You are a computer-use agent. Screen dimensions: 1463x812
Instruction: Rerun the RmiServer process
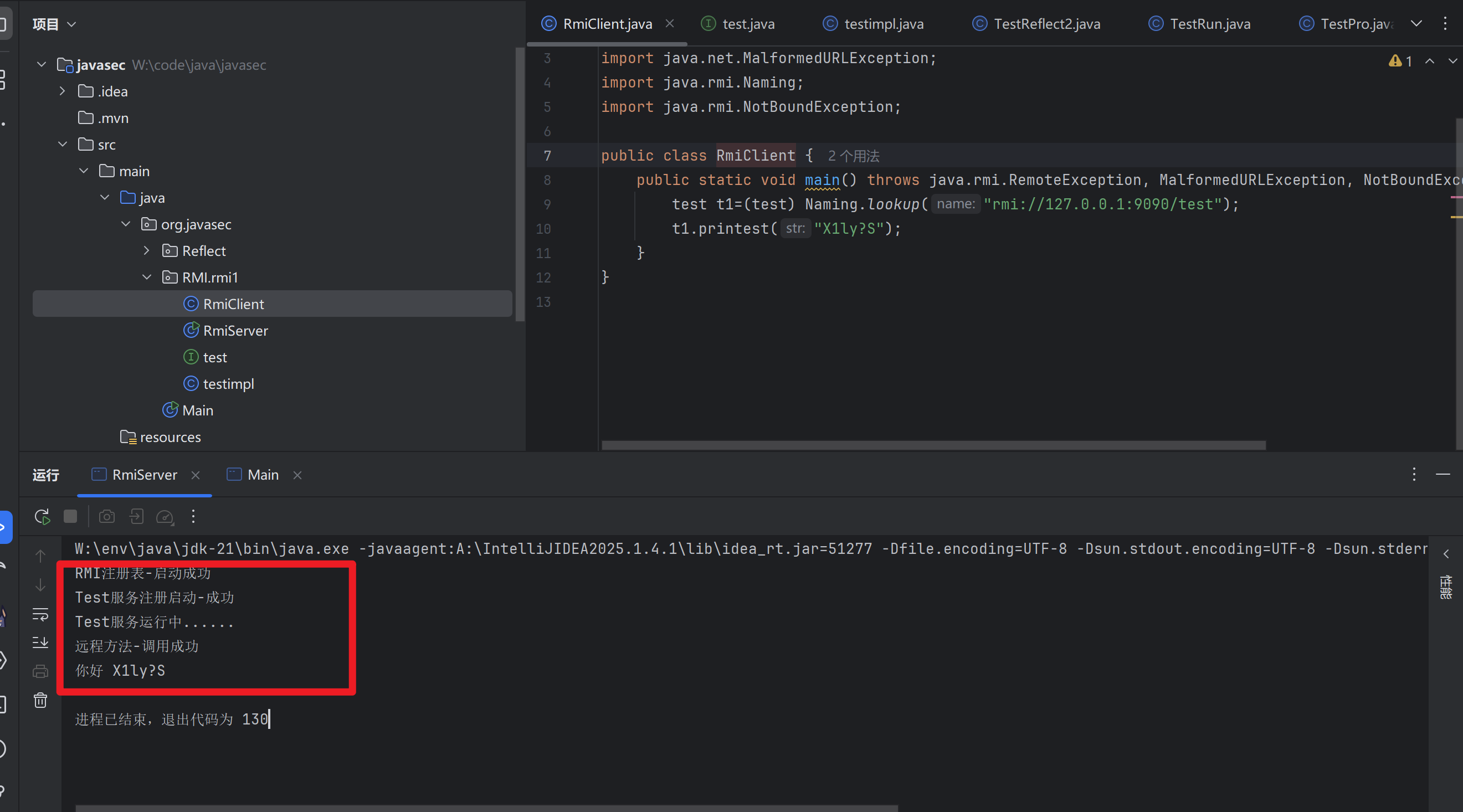tap(42, 516)
